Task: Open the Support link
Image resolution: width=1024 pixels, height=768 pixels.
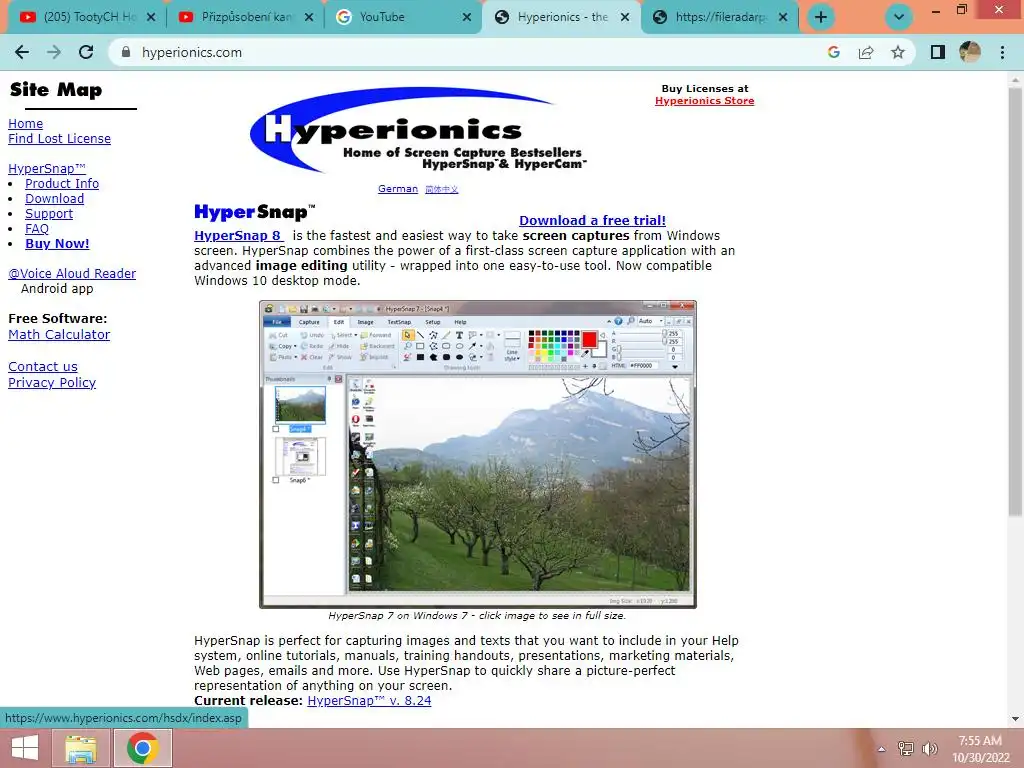Action: (x=49, y=214)
